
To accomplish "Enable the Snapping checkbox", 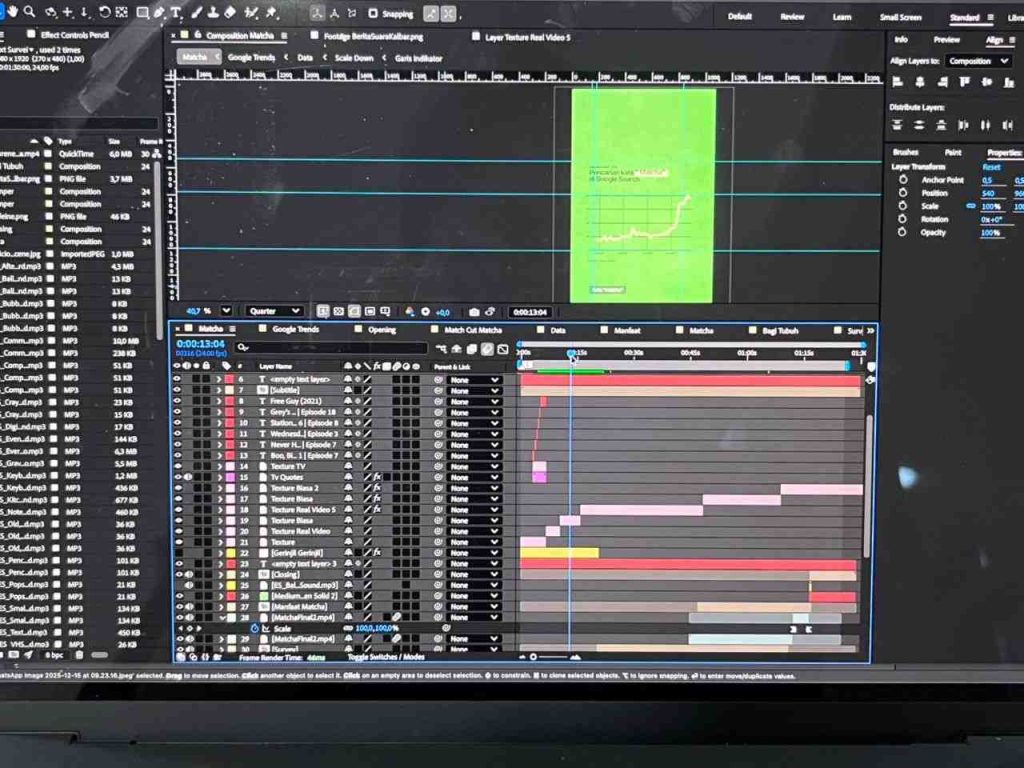I will (373, 14).
